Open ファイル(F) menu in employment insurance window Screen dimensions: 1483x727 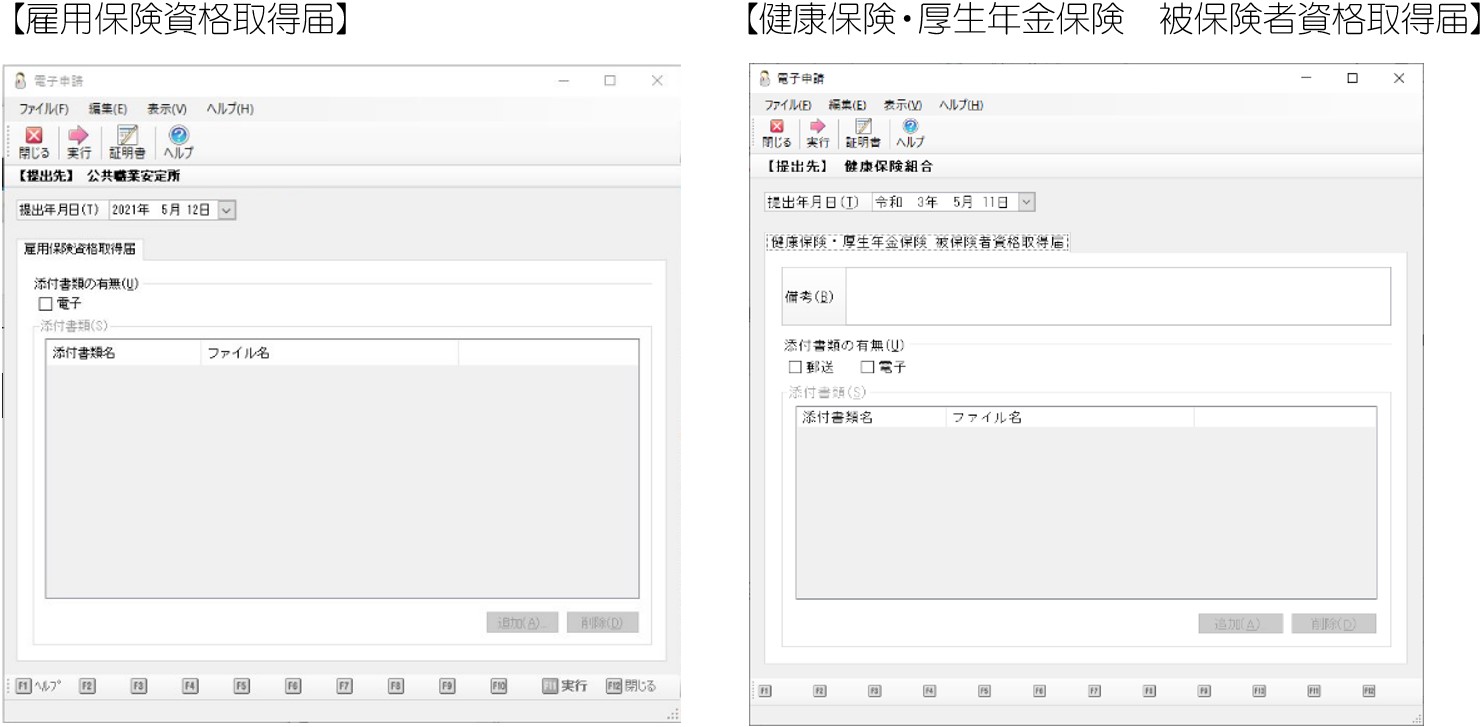tap(44, 109)
